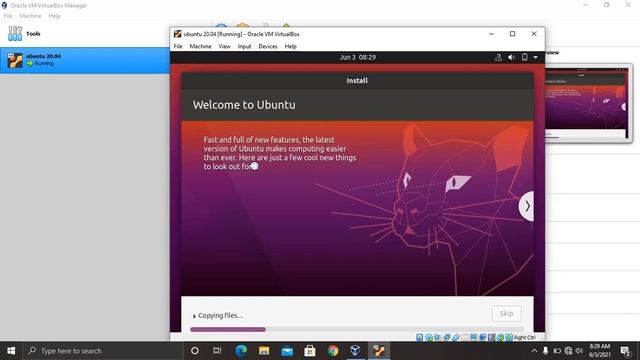
Task: Click the audio indicator icon in VM status bar
Action: pos(437,338)
